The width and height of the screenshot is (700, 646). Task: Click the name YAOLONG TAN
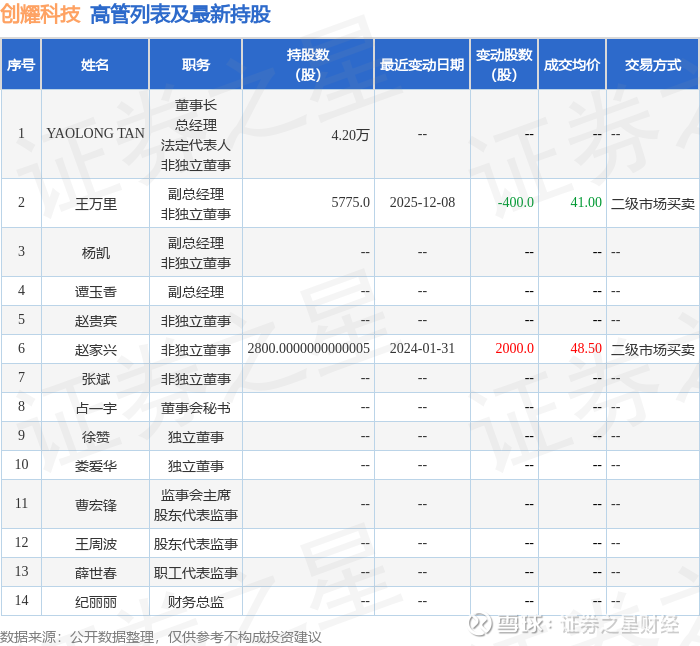95,133
